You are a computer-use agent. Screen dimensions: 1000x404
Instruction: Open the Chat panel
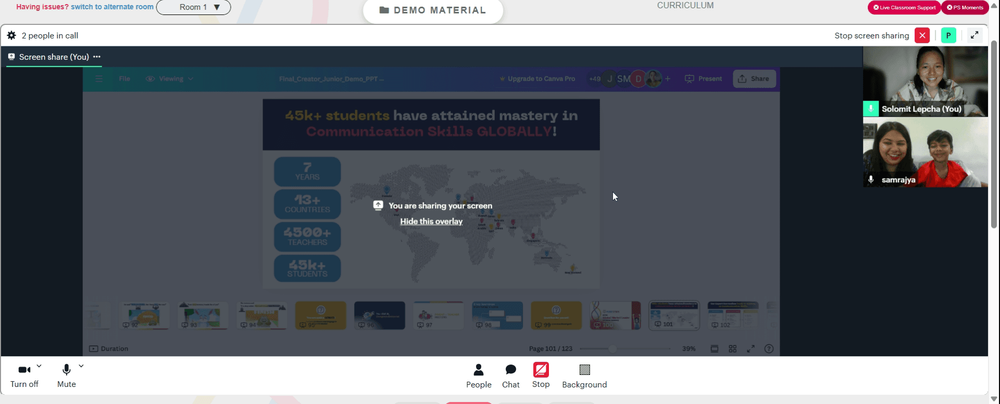click(511, 376)
